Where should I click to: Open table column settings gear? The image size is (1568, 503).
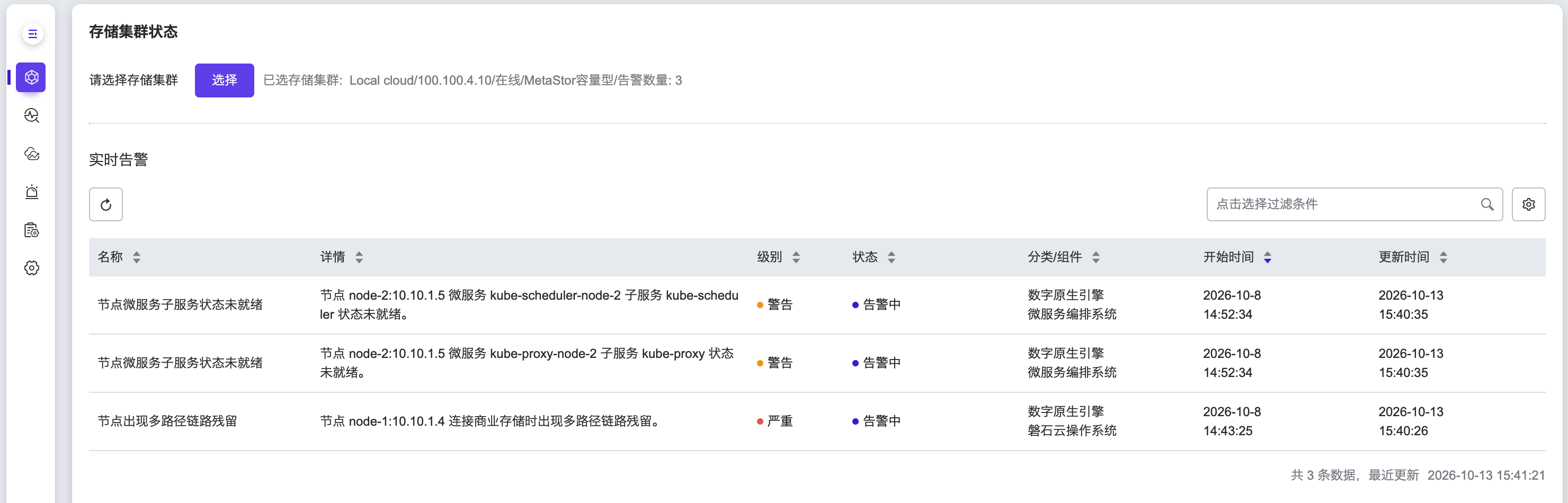click(x=1528, y=204)
